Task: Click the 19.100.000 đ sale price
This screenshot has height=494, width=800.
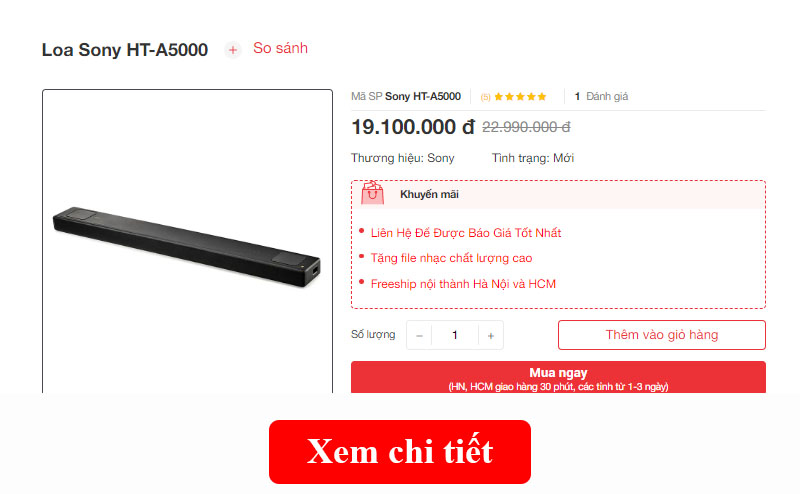Action: tap(413, 127)
